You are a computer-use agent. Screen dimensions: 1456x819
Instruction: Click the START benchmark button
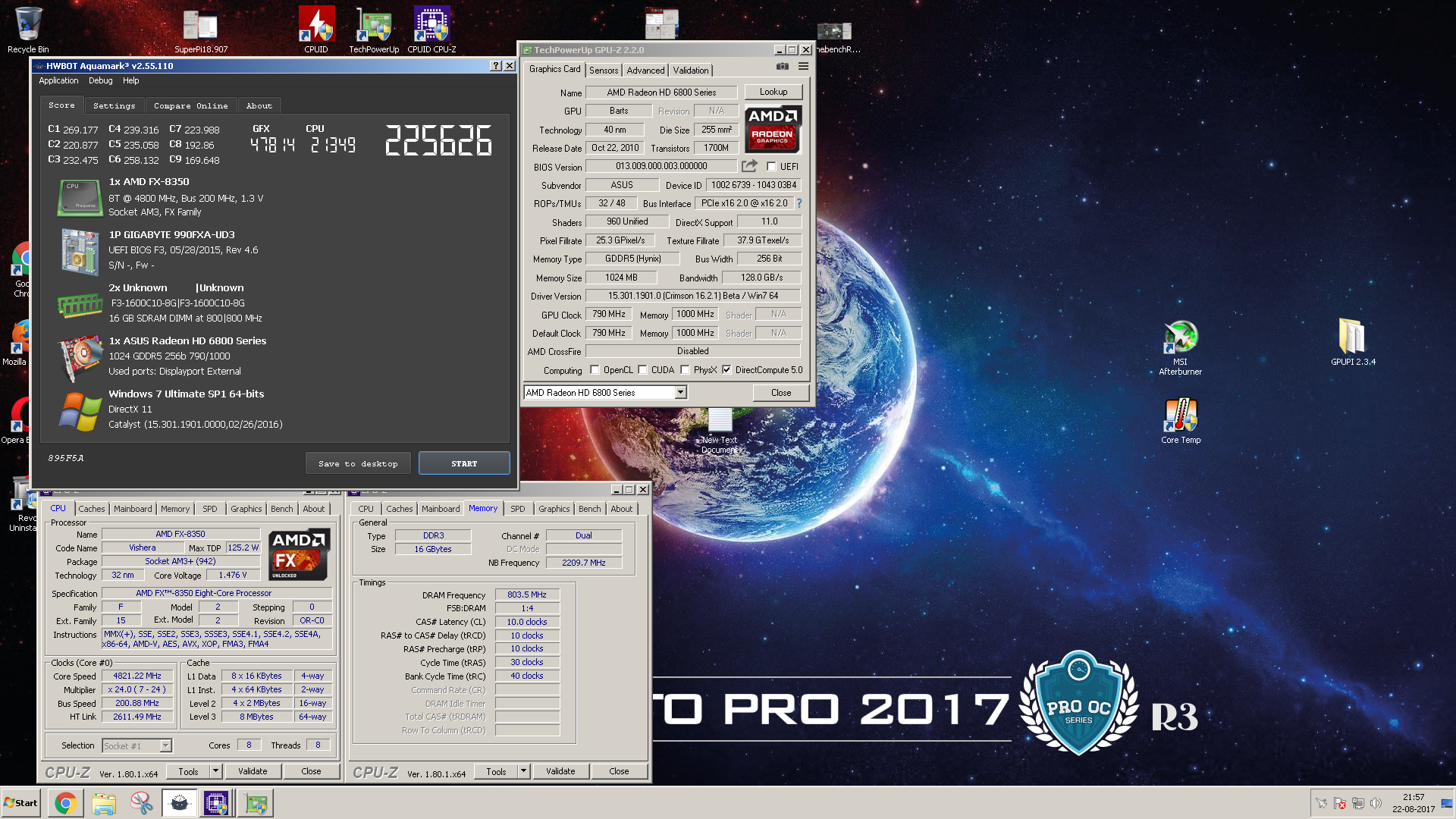464,463
